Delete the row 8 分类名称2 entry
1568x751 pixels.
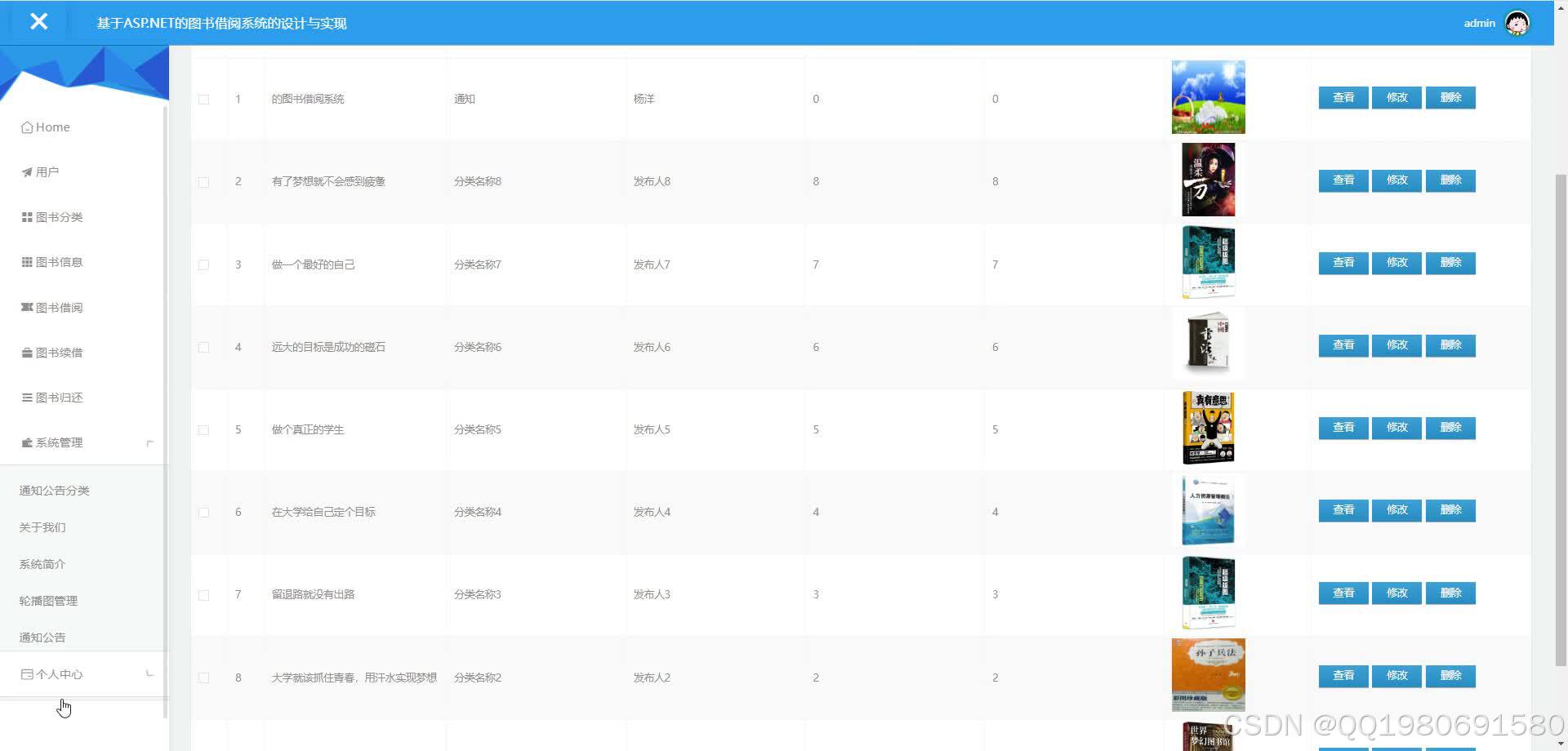coord(1450,676)
